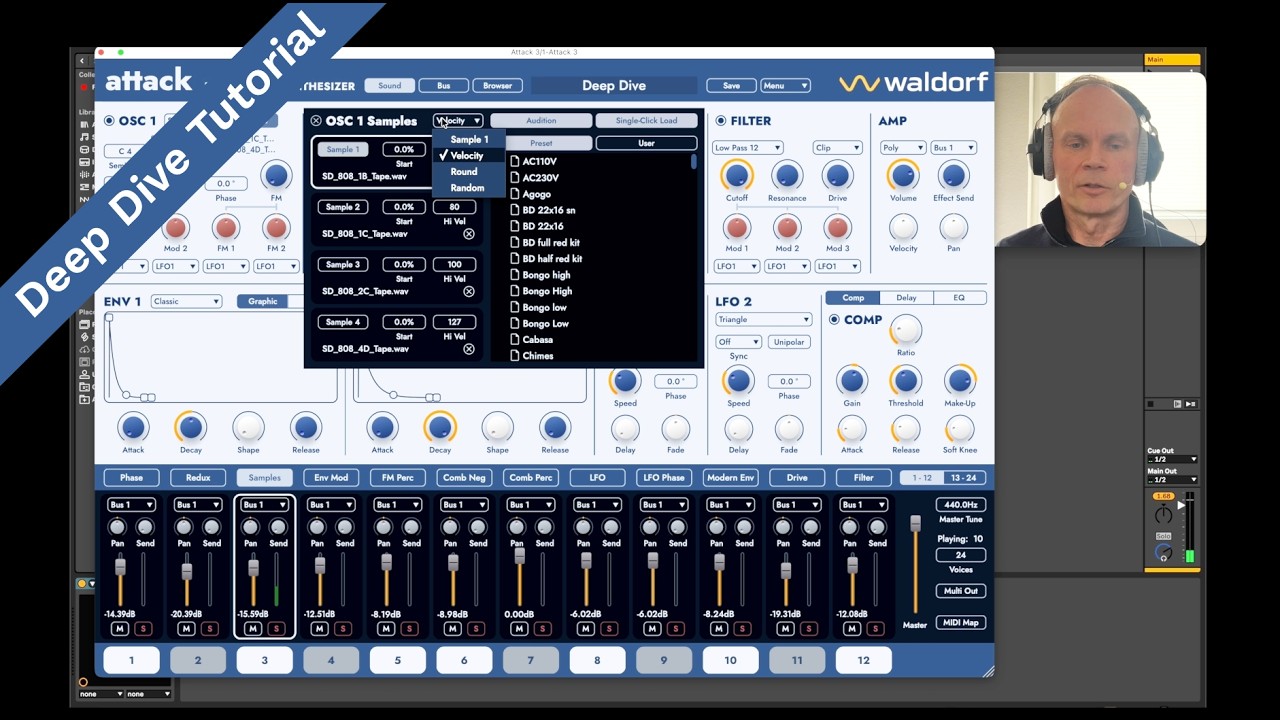
Task: Open the LFO 2 Sync Off dropdown
Action: pos(738,342)
